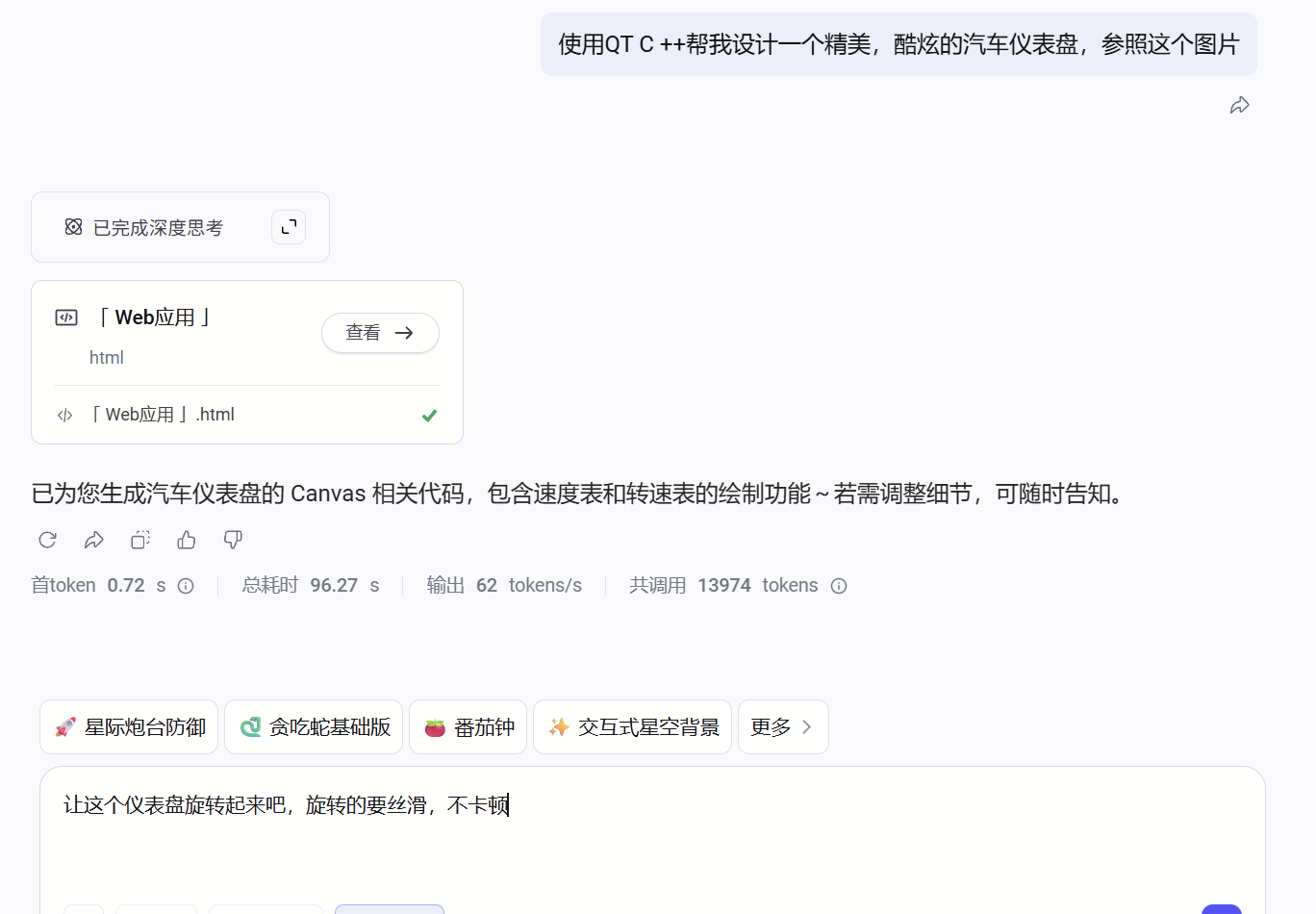Click the 已完成深度思考 label
1316x914 pixels.
pyautogui.click(x=158, y=228)
